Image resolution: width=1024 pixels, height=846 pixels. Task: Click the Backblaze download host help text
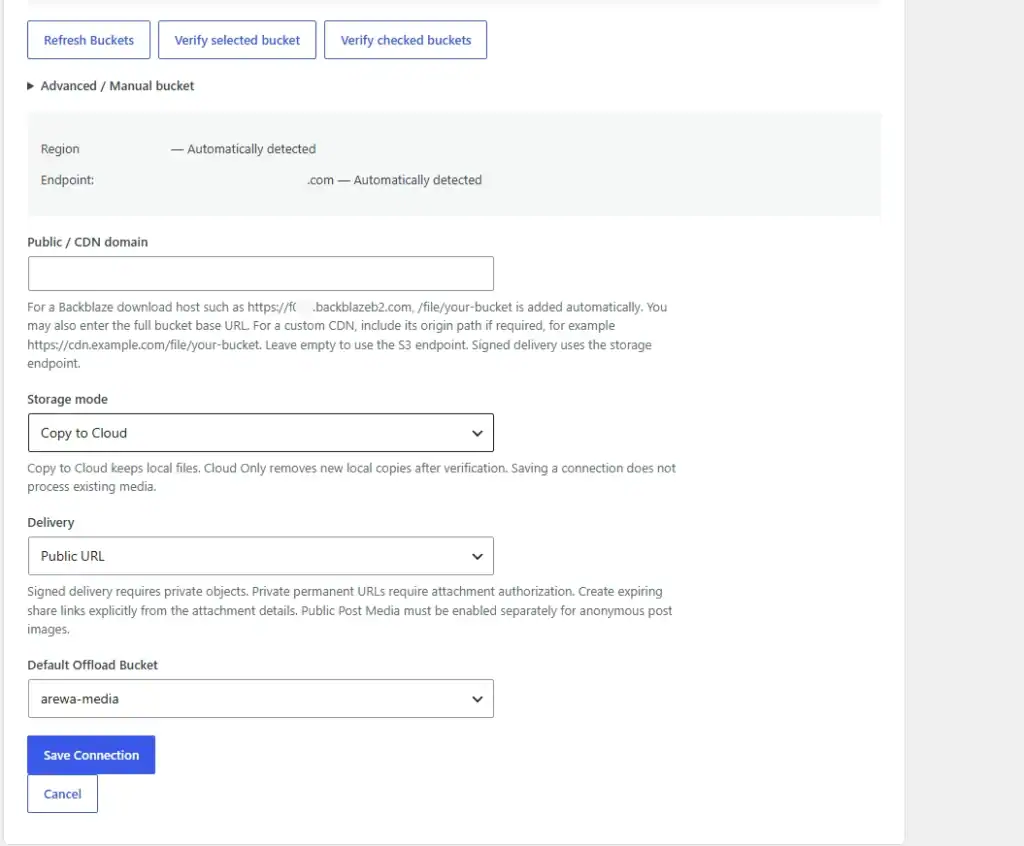pyautogui.click(x=347, y=335)
